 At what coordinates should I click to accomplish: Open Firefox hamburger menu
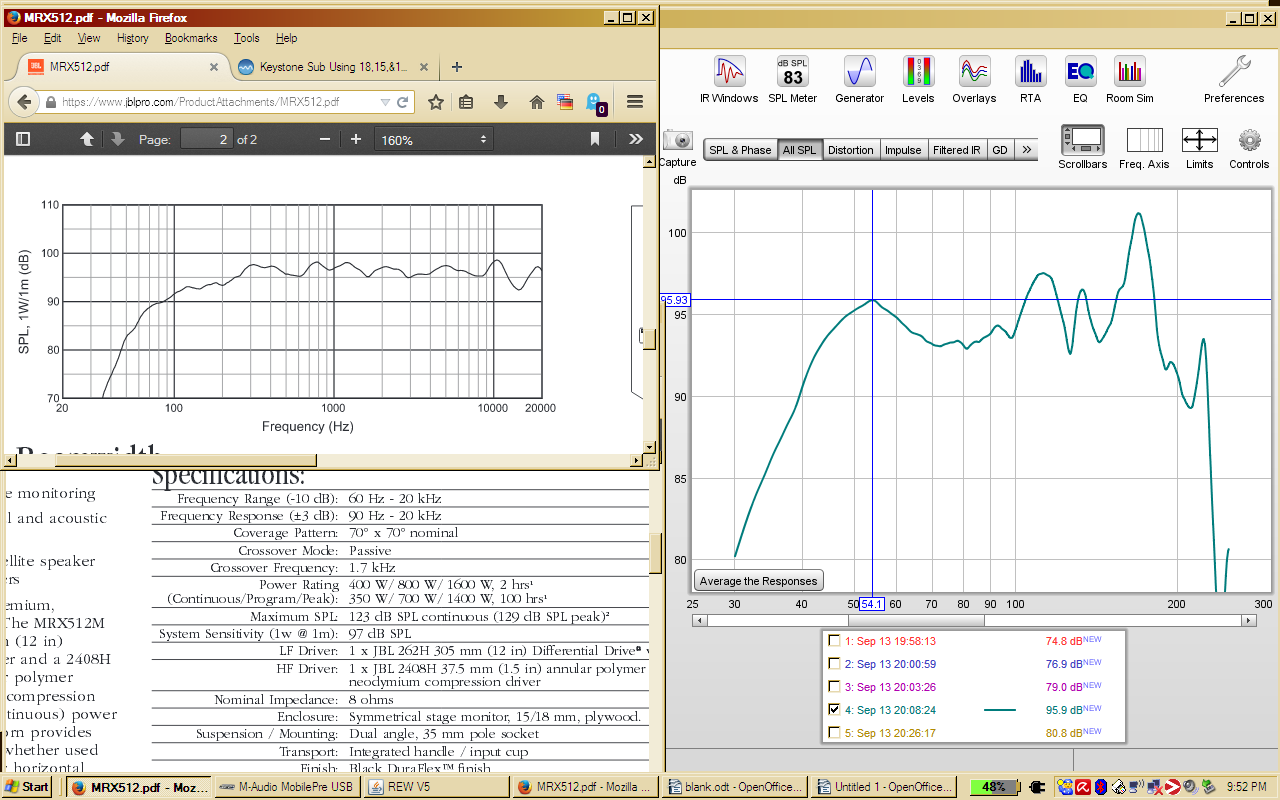pos(634,102)
